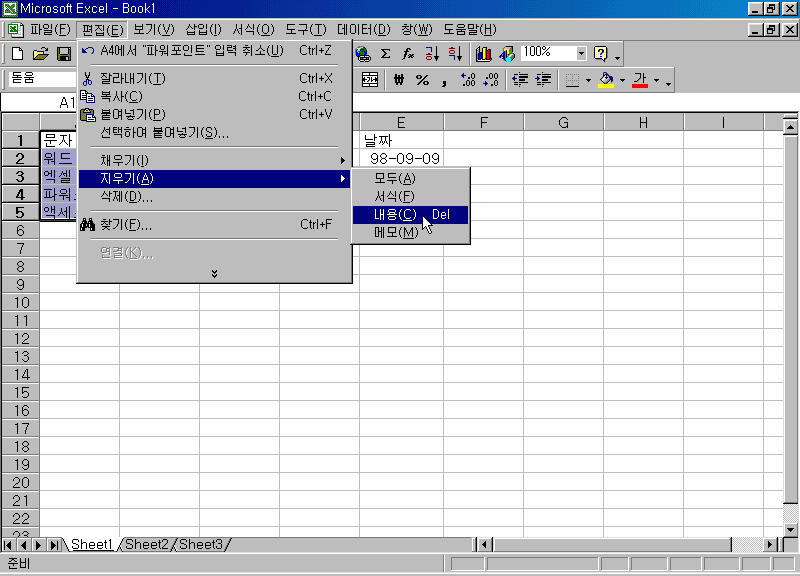Select 메모(M) in the clear submenu
Viewport: 800px width, 576px height.
(x=410, y=233)
